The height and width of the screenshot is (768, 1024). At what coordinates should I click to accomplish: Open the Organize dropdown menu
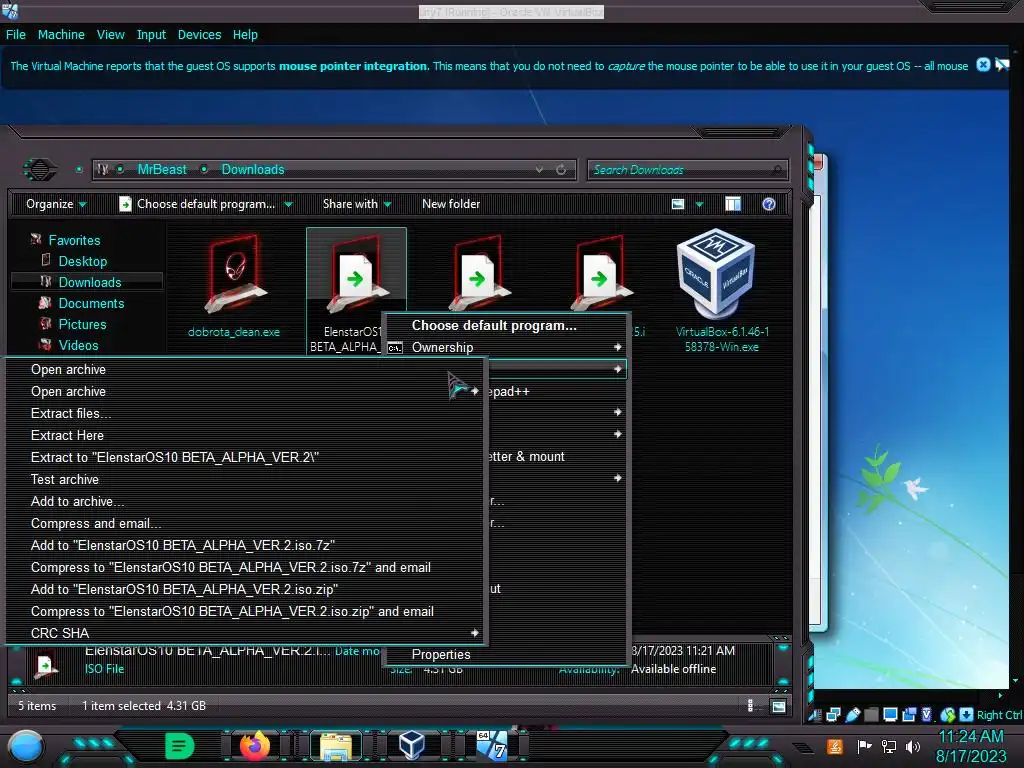coord(56,204)
